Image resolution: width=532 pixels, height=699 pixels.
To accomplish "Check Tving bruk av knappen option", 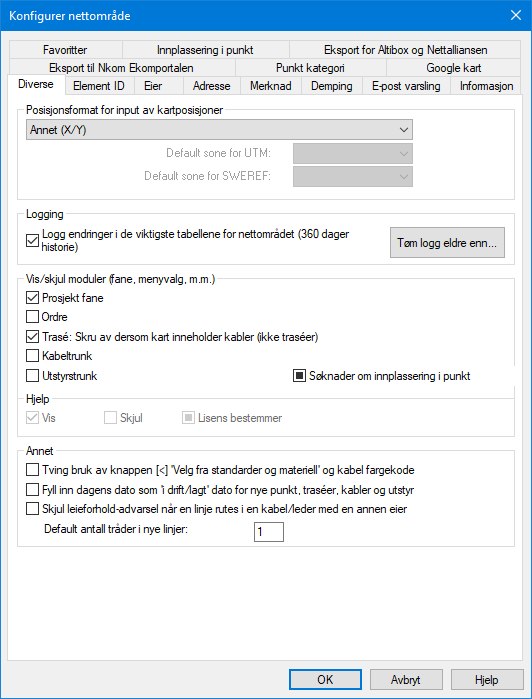I will 32,469.
